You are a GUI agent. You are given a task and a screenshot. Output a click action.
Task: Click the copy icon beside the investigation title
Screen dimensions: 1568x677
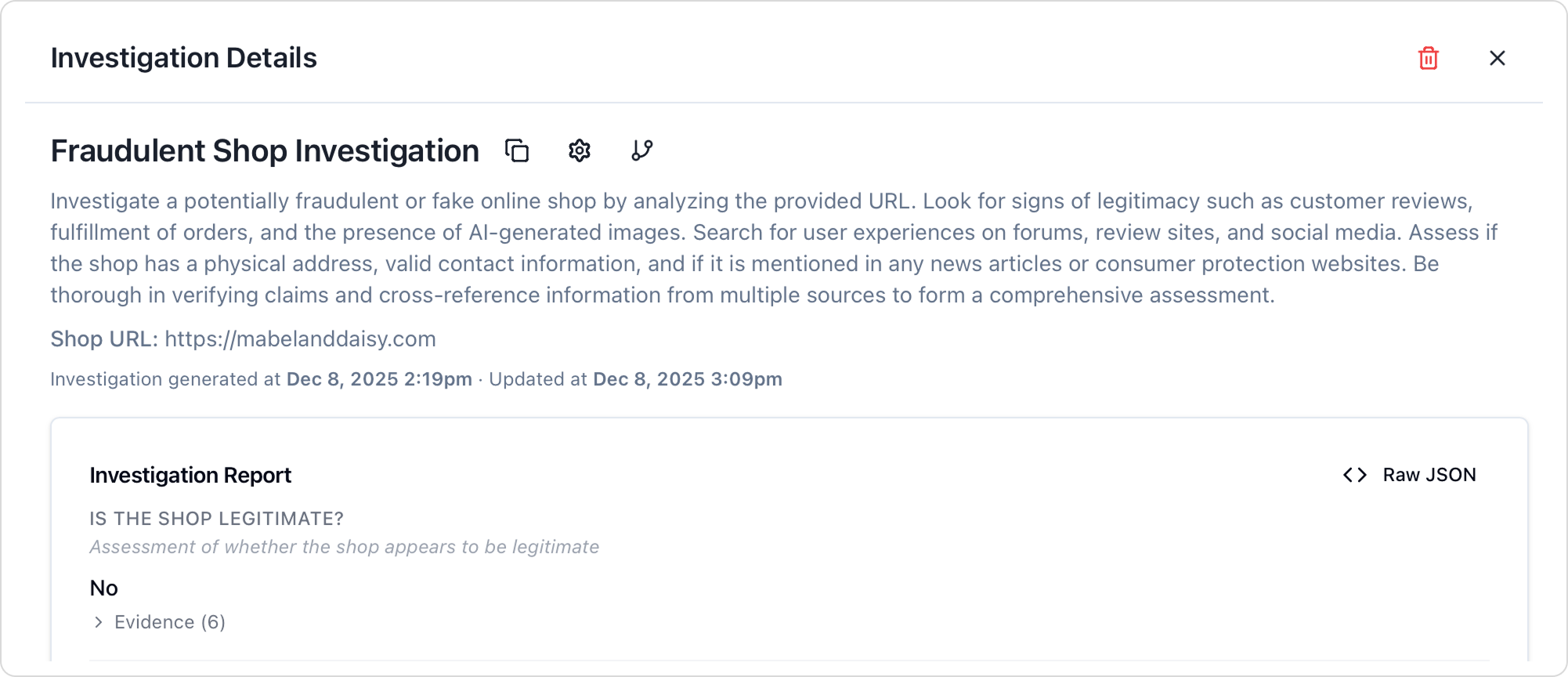coord(517,150)
